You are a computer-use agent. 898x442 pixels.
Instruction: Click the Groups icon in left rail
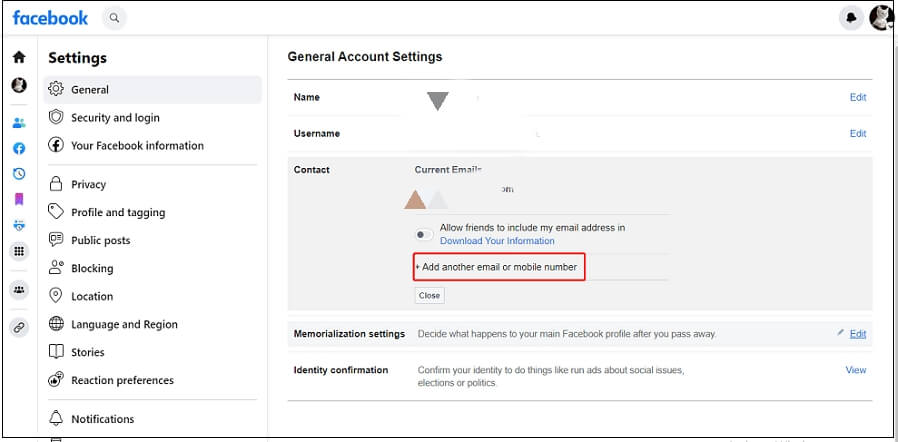19,290
